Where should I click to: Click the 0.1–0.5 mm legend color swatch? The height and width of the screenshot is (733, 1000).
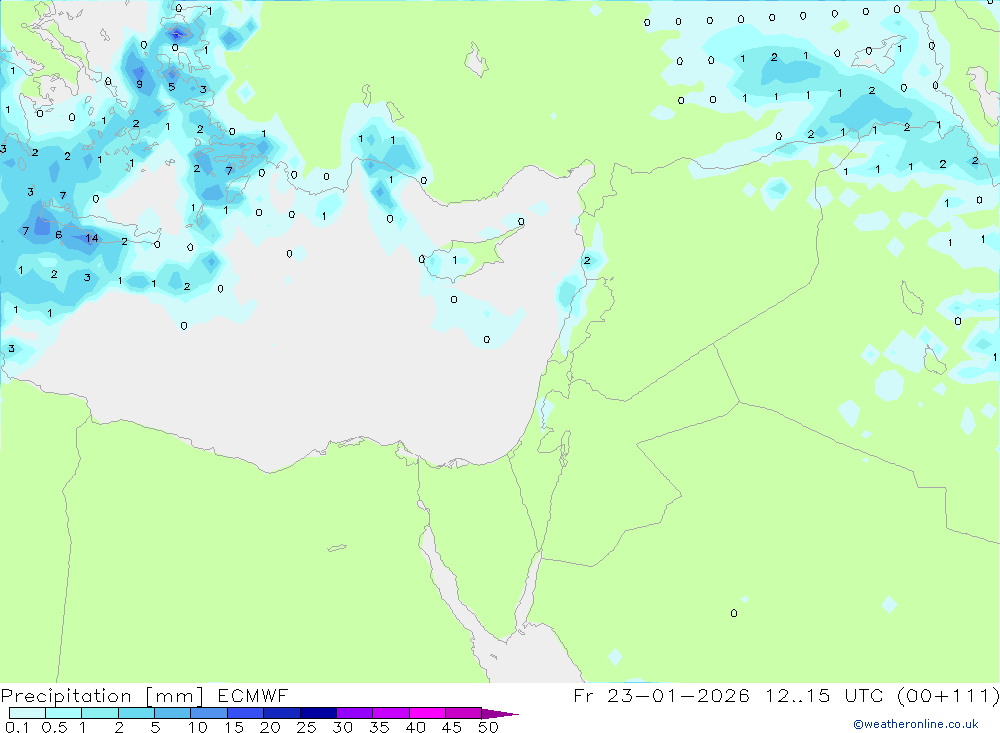click(x=27, y=713)
